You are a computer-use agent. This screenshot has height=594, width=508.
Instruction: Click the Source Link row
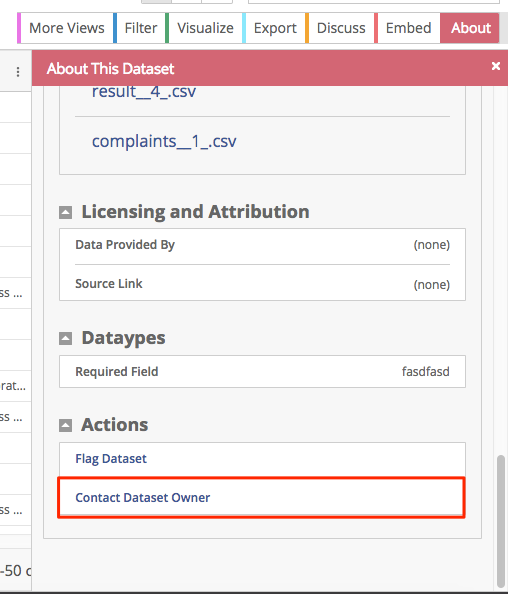(262, 284)
